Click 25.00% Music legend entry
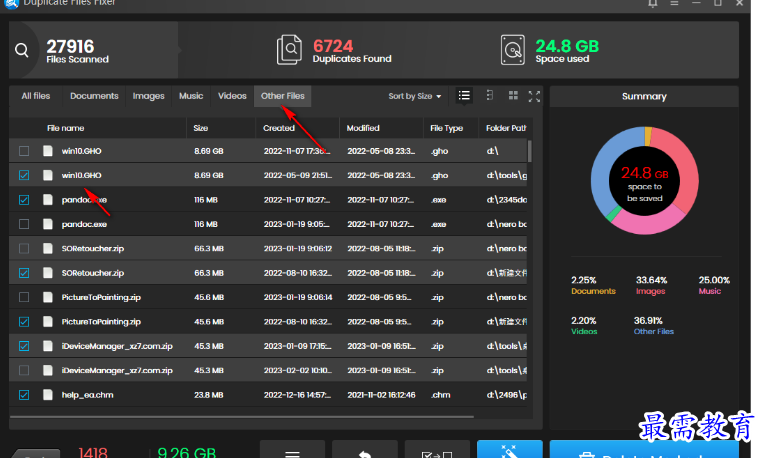Screen dimensions: 763x458 tap(714, 286)
